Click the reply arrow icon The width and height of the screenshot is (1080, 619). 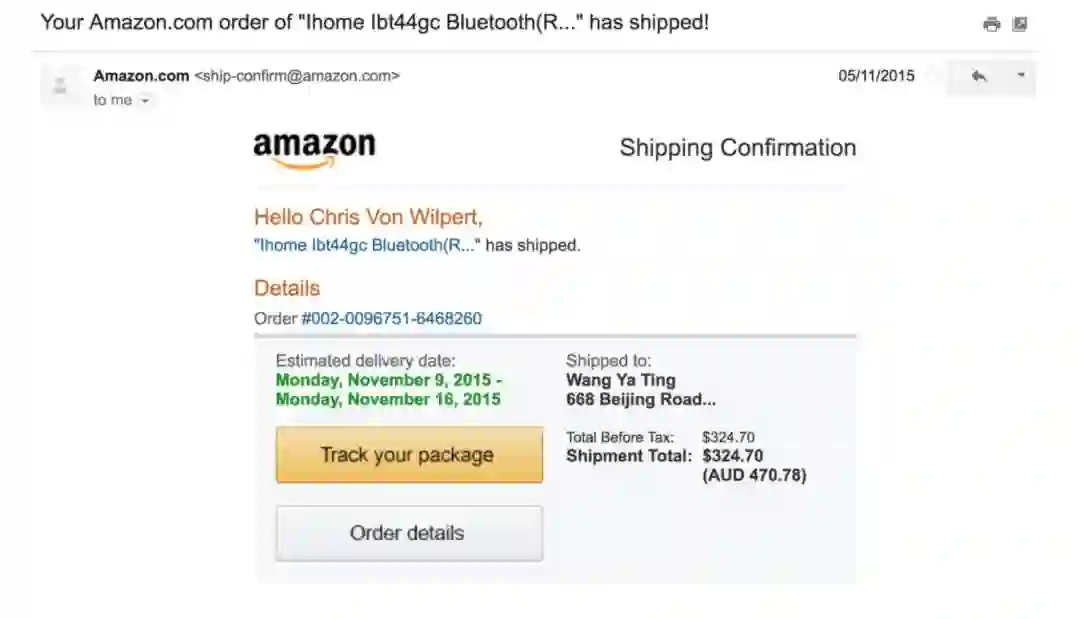[x=979, y=76]
